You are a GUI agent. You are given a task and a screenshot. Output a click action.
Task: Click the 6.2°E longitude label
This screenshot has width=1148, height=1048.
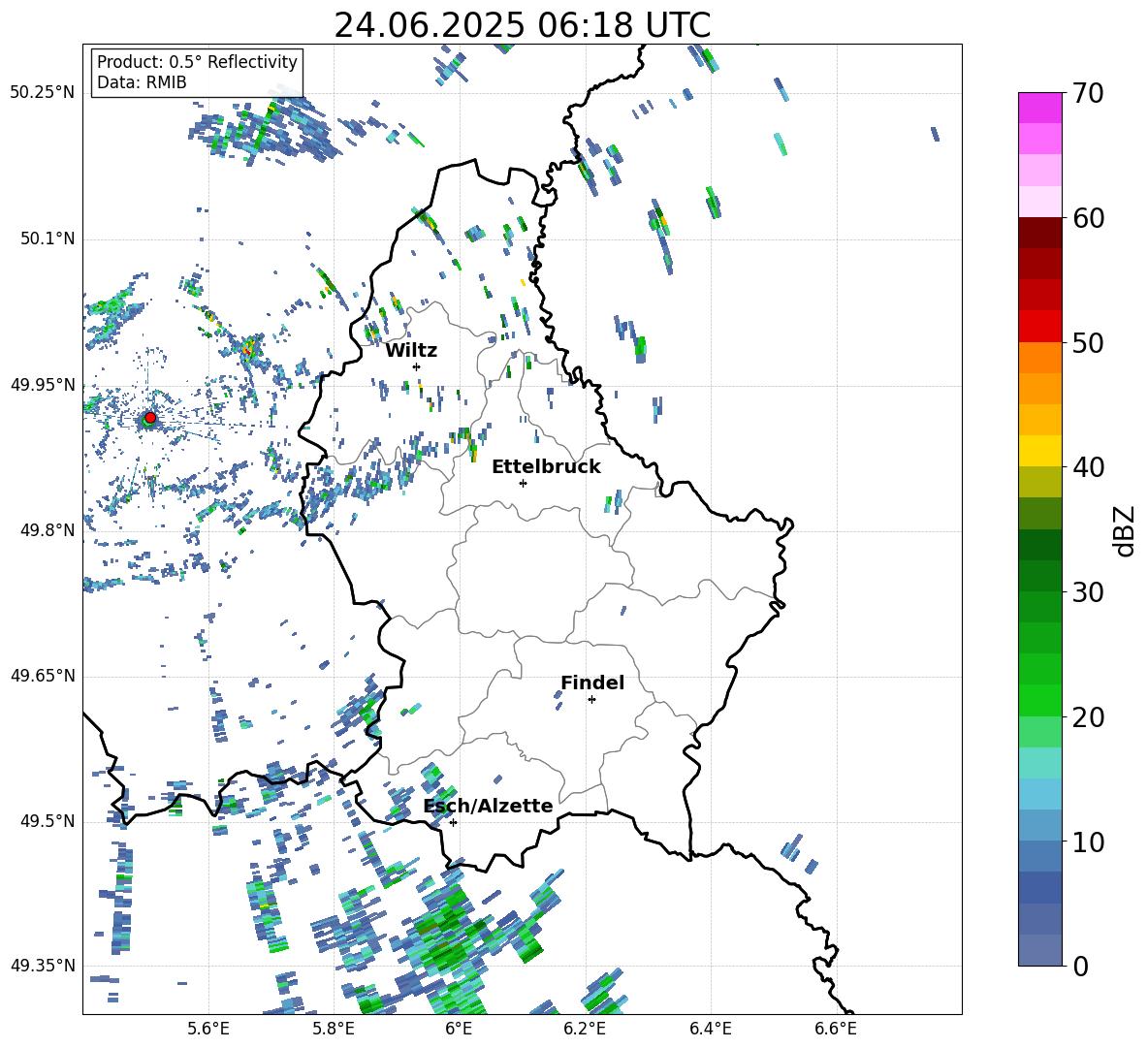coord(585,1029)
